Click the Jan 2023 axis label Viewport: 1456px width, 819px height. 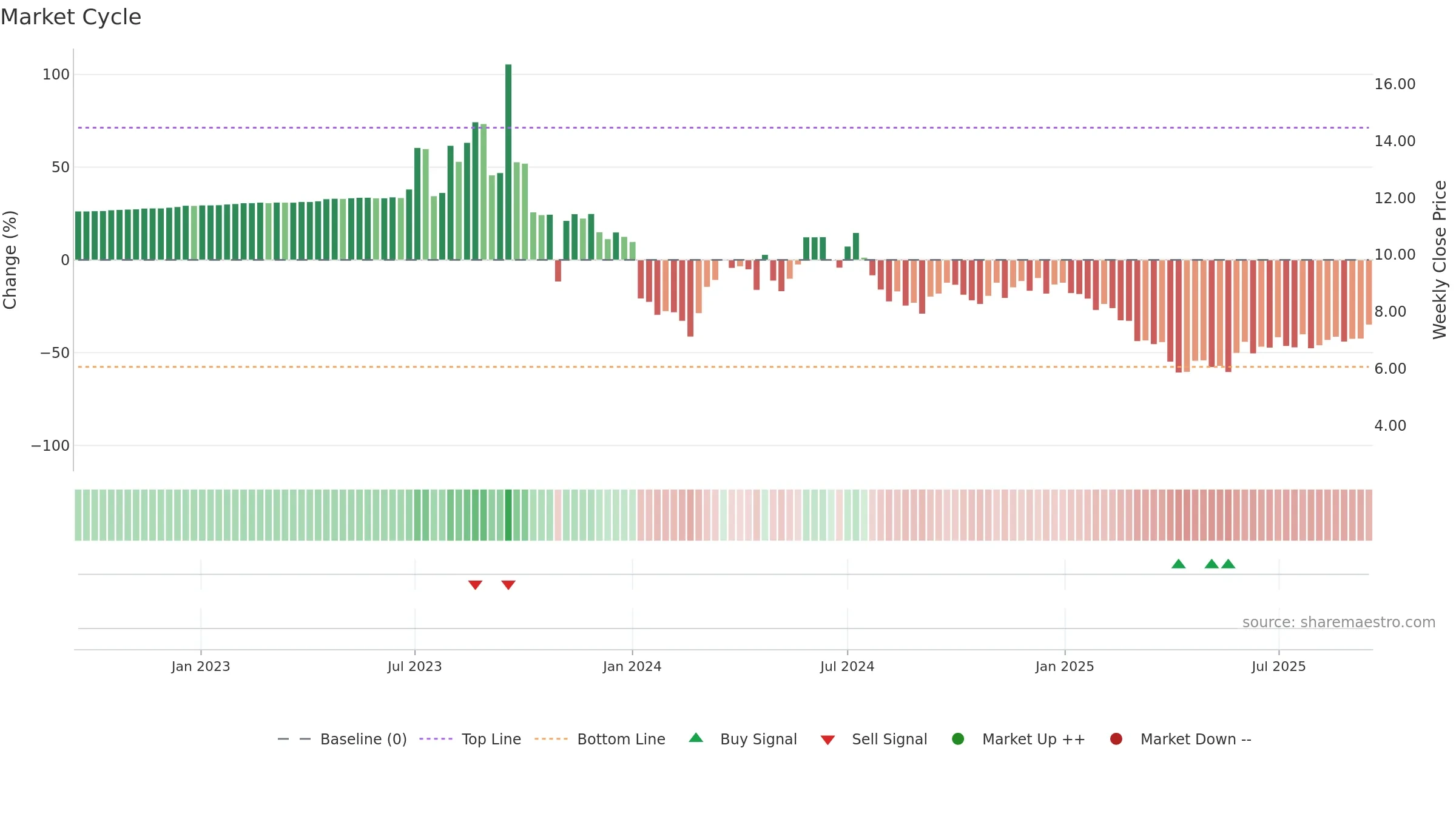(201, 667)
